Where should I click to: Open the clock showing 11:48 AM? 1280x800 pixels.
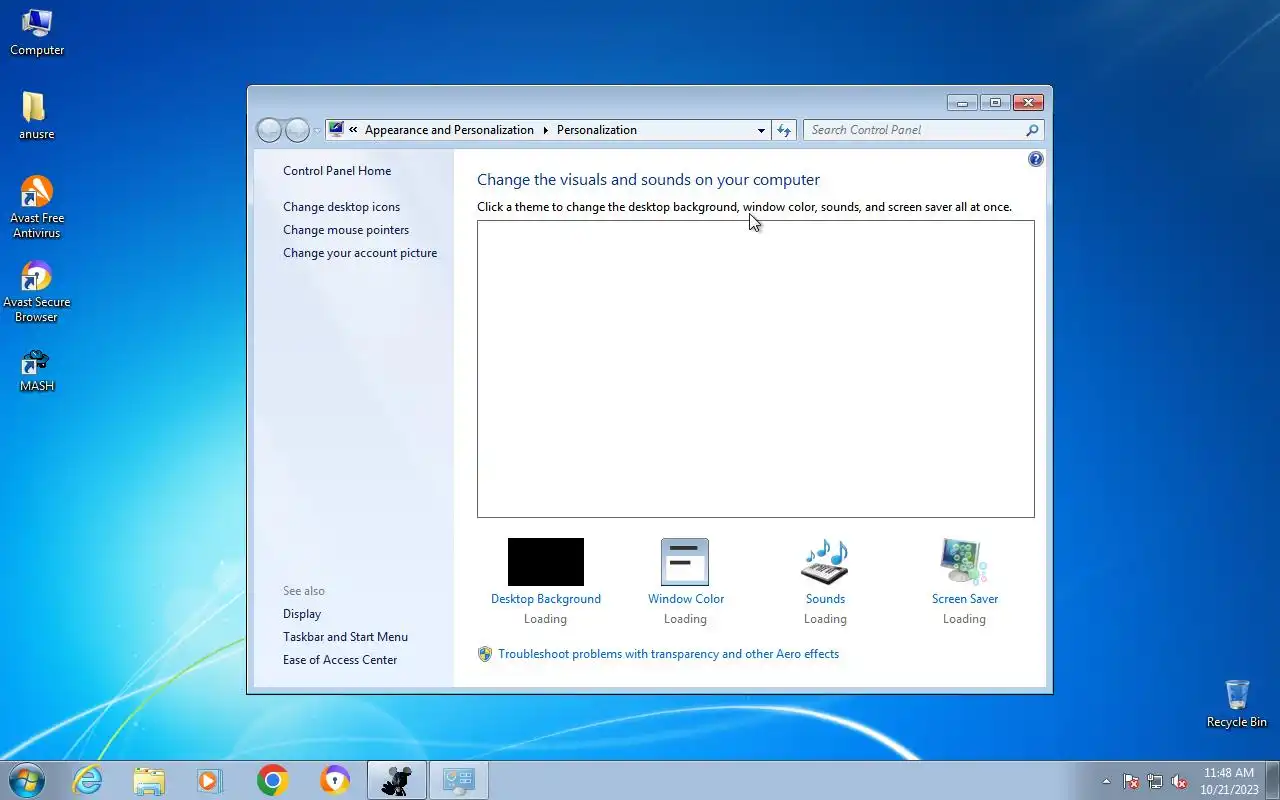pyautogui.click(x=1228, y=781)
